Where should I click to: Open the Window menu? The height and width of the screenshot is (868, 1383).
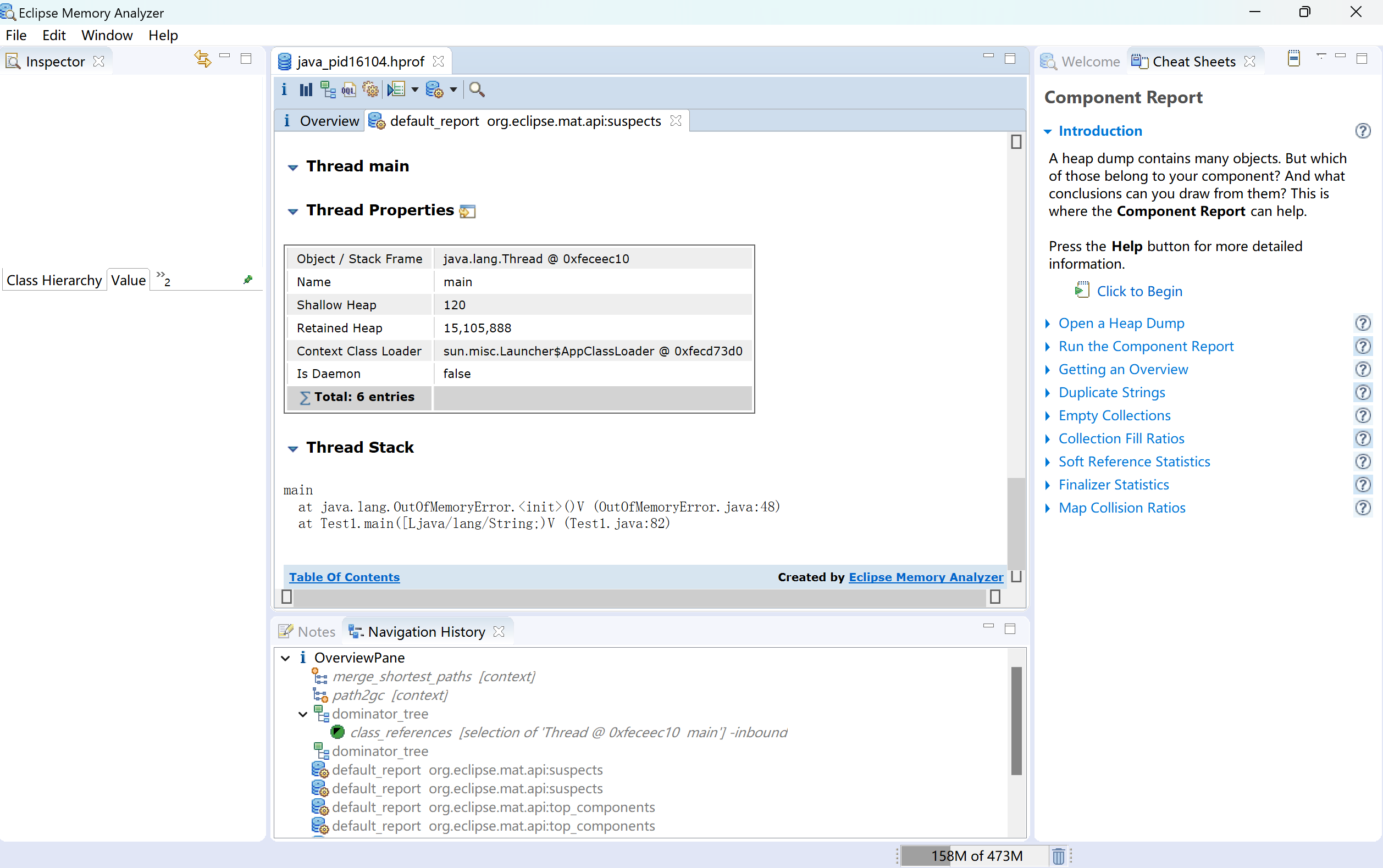(x=107, y=35)
